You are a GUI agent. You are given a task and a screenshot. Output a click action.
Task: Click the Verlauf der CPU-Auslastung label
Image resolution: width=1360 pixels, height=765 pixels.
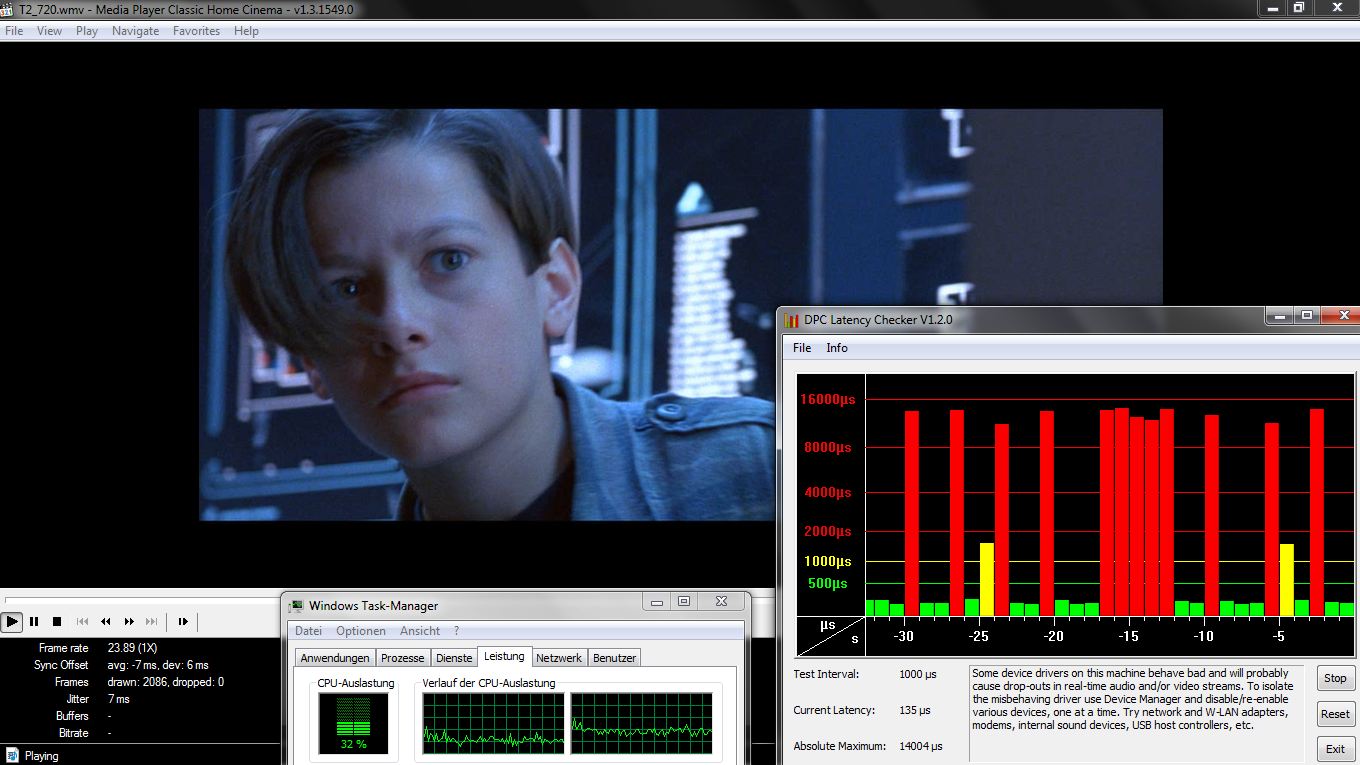point(489,683)
